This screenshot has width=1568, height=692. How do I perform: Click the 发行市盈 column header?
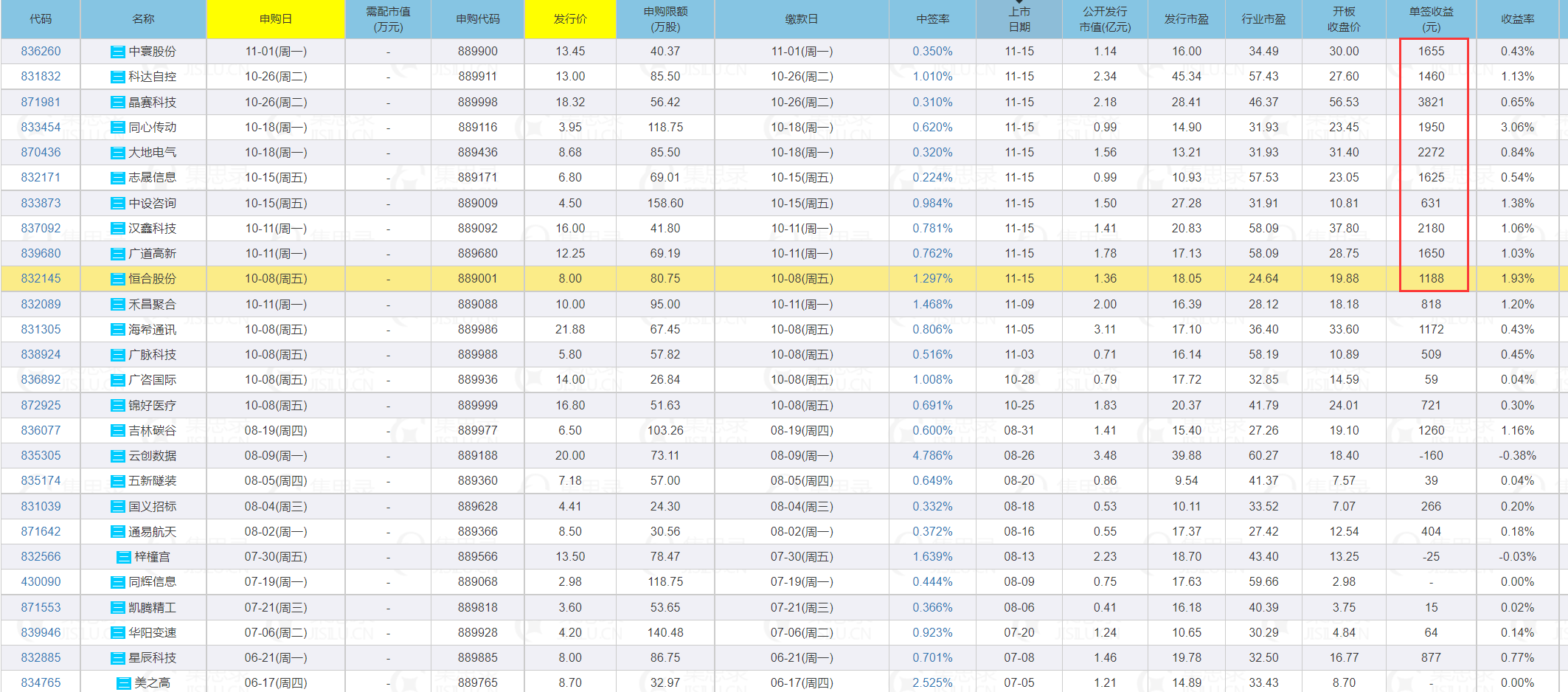click(1186, 19)
